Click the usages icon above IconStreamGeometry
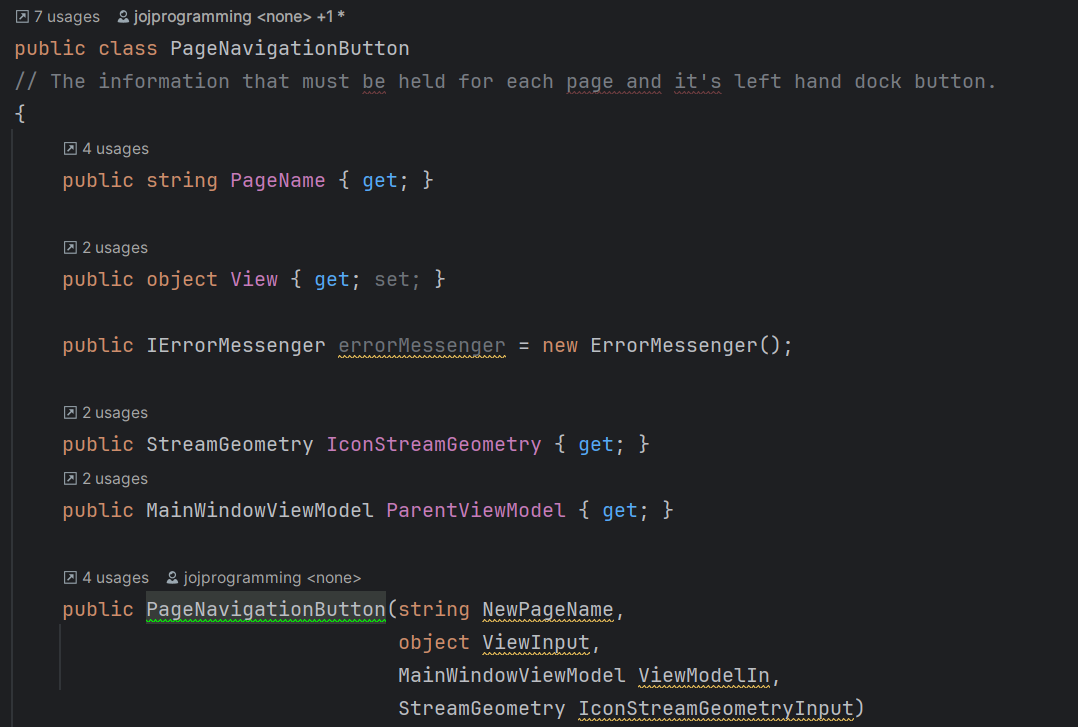1078x727 pixels. (x=70, y=413)
